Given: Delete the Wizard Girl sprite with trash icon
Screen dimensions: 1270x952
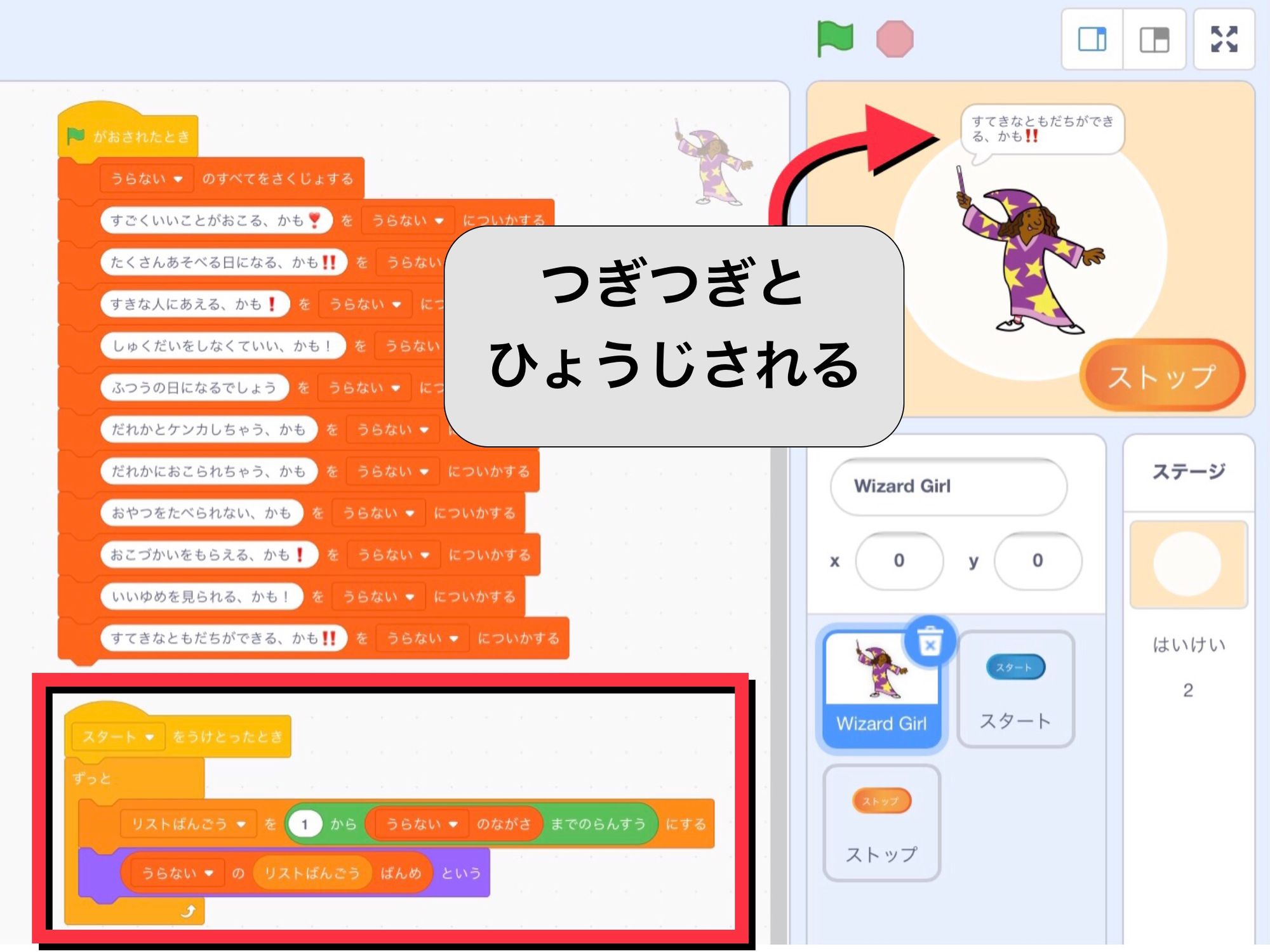Looking at the screenshot, I should [930, 640].
